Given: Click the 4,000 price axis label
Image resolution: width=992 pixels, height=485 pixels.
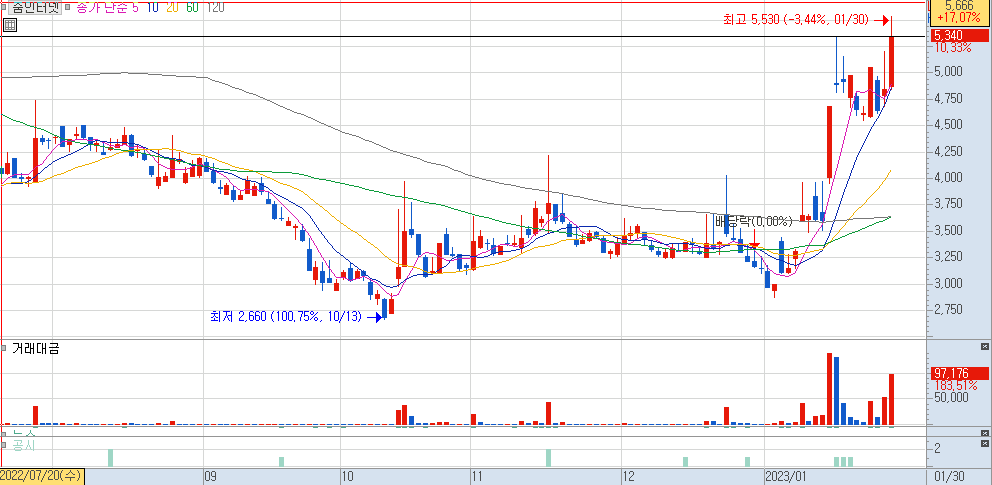Looking at the screenshot, I should (948, 177).
